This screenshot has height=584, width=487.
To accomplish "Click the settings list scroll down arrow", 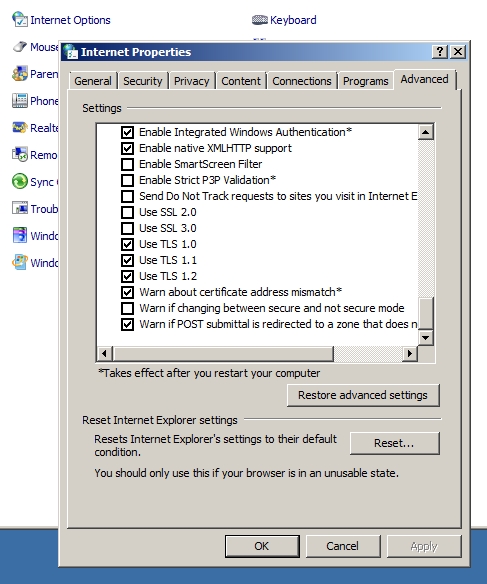I will 426,338.
